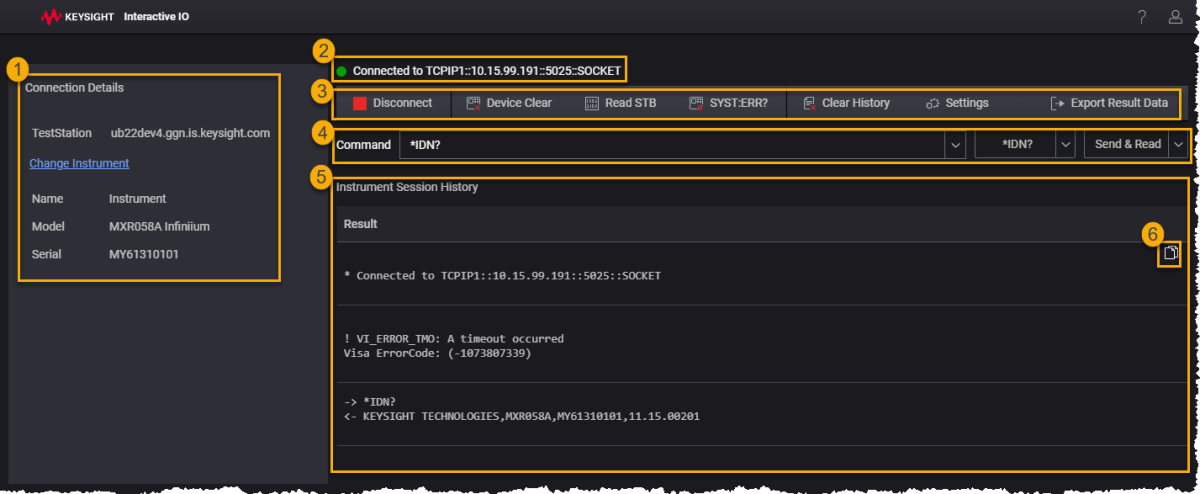This screenshot has height=494, width=1200.
Task: Click Read STB toolbar button
Action: [620, 103]
